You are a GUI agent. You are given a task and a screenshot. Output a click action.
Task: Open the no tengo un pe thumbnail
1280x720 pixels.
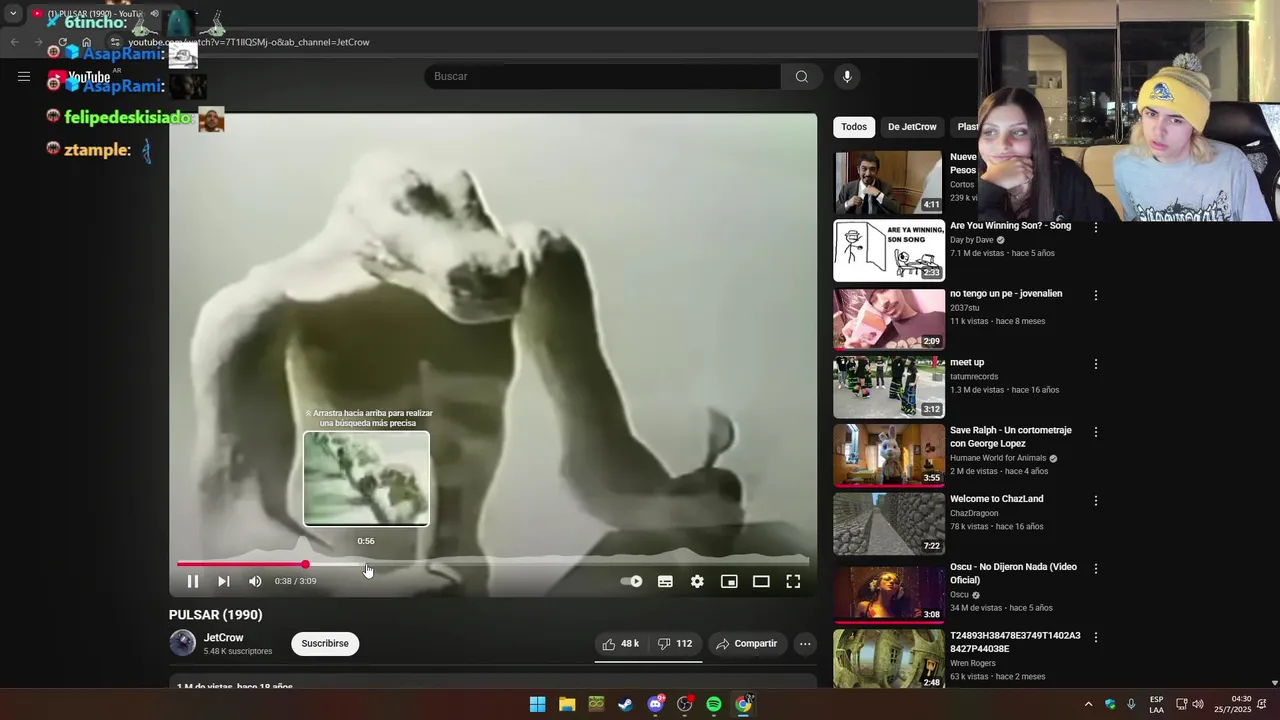[889, 319]
